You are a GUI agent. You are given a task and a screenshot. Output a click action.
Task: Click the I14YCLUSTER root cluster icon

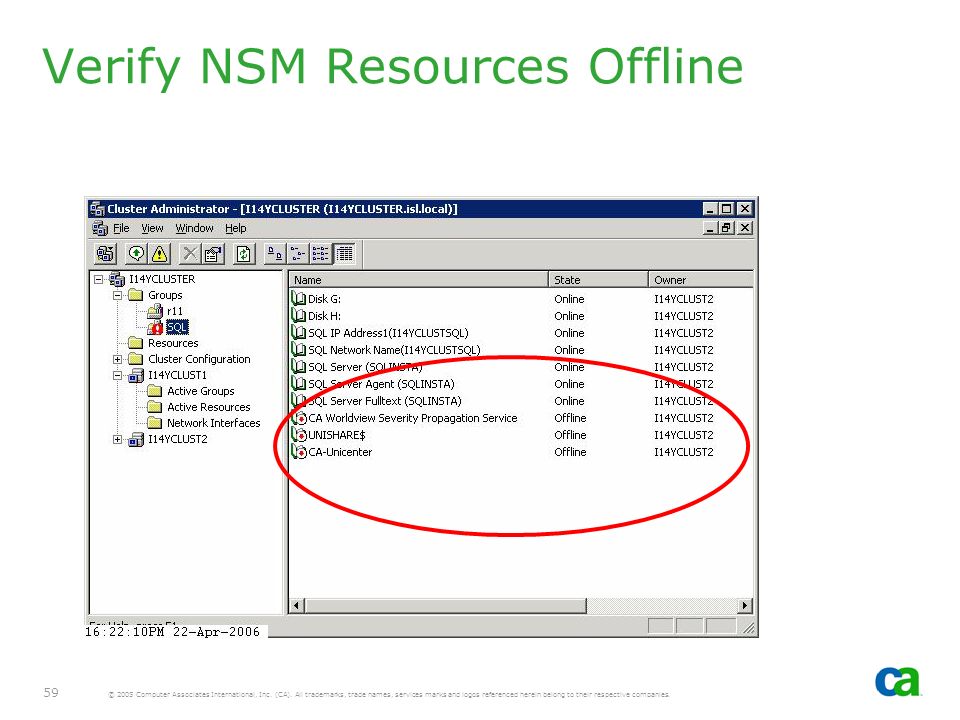coord(117,279)
